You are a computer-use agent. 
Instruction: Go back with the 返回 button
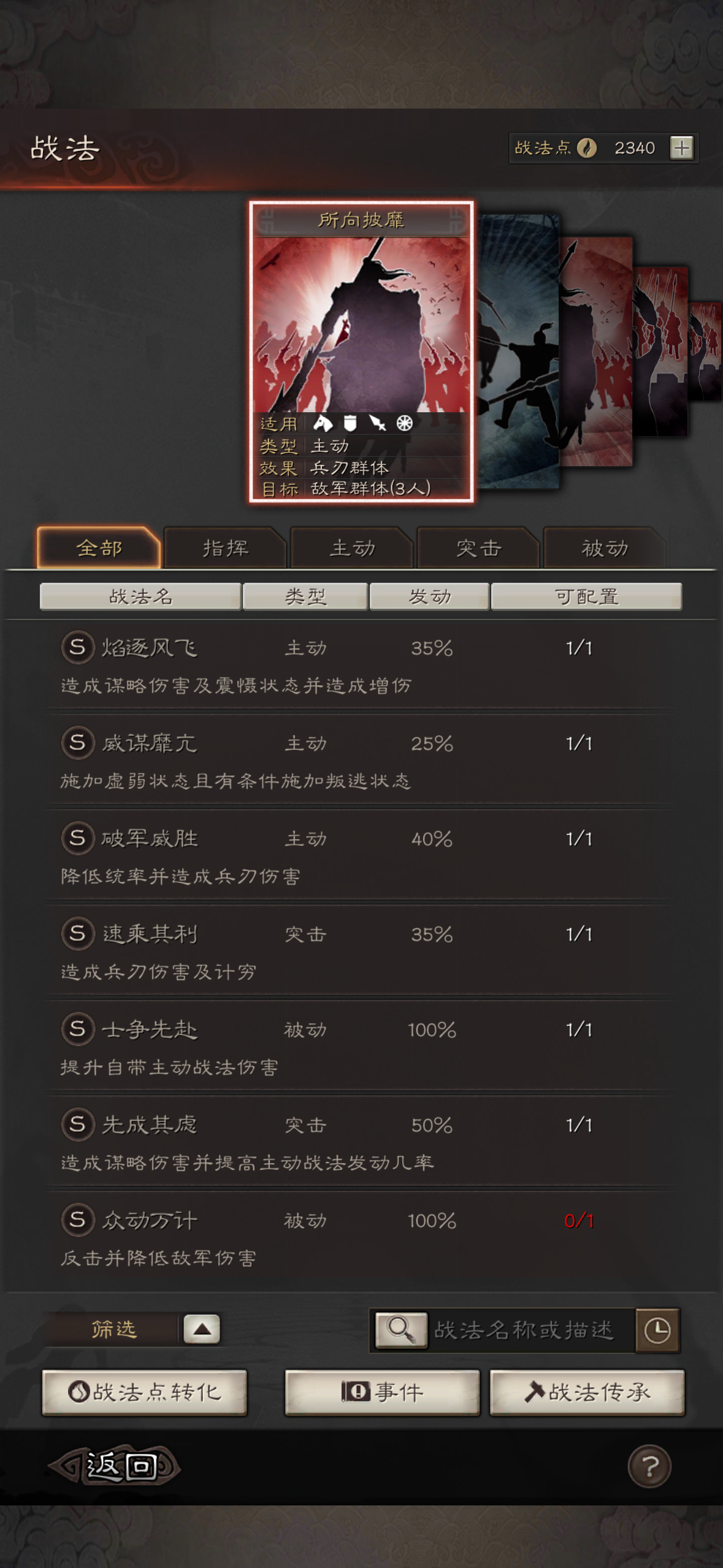point(115,1466)
